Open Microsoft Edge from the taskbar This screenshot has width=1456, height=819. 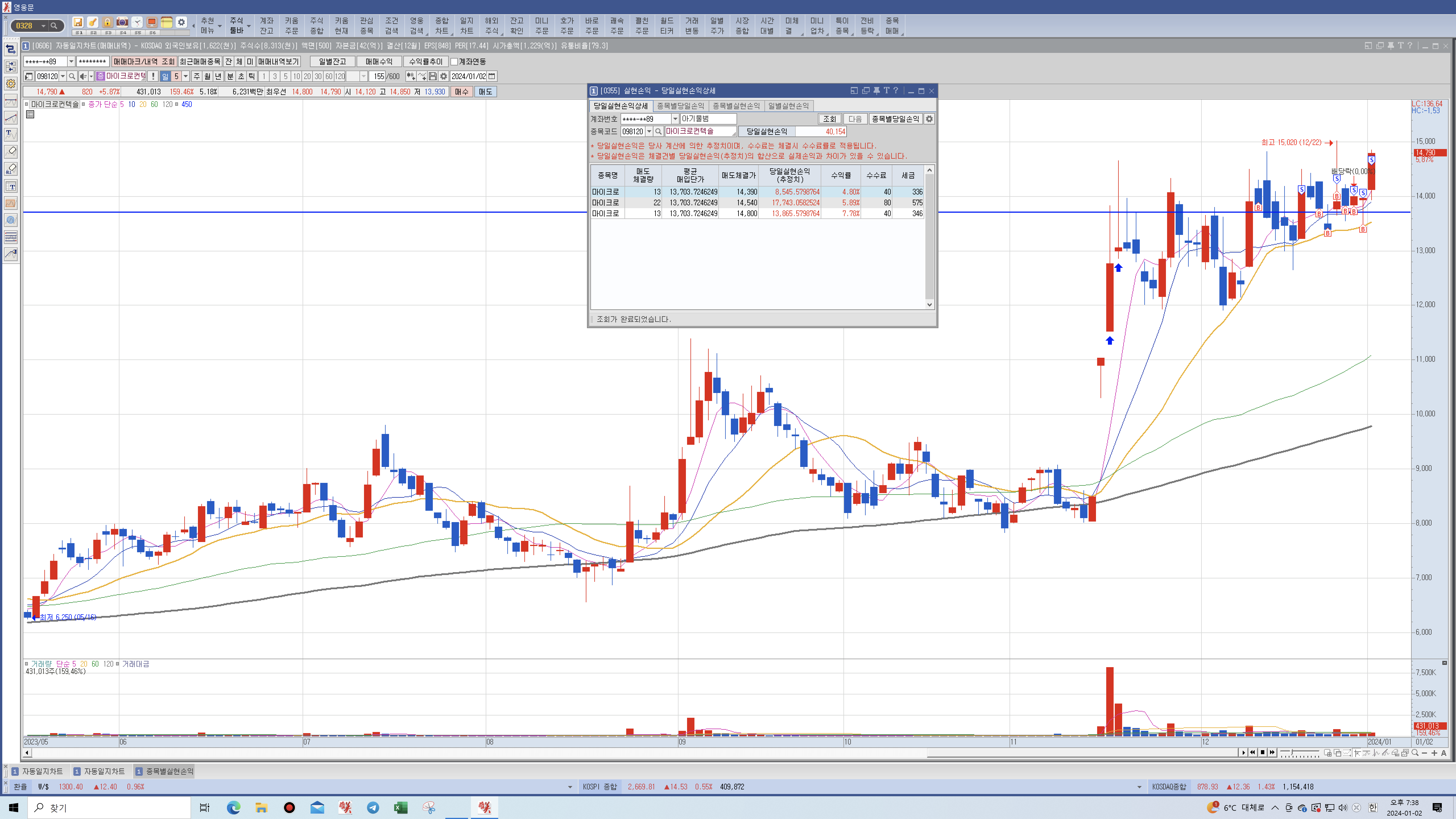click(x=233, y=808)
